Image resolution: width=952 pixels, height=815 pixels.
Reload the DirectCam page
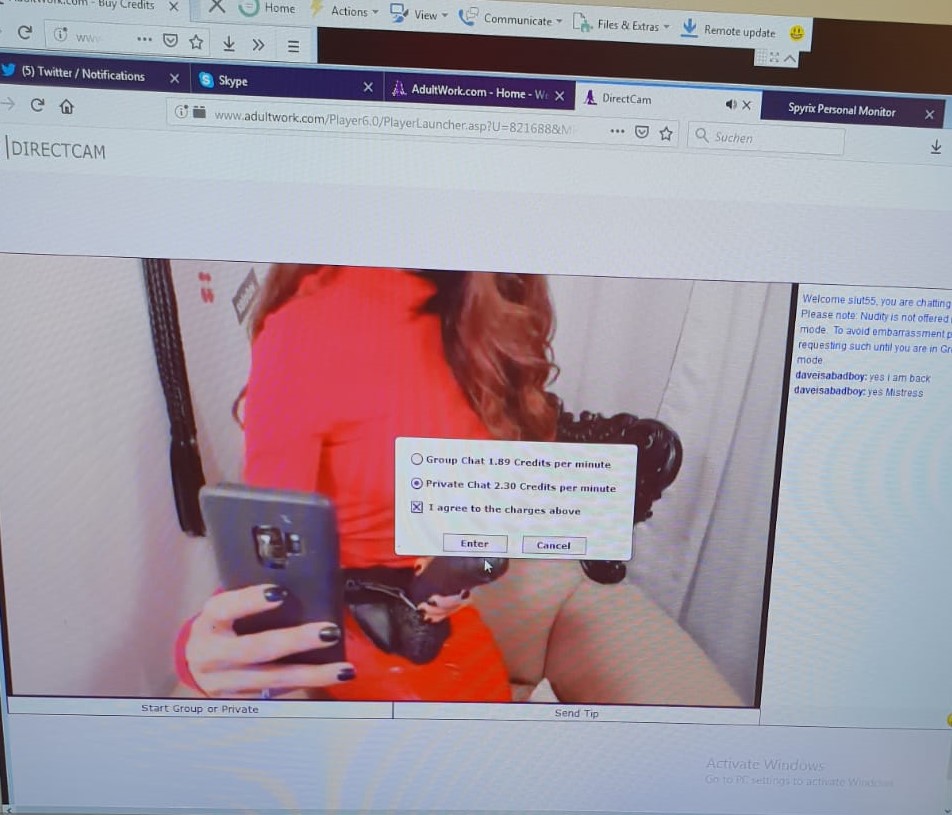(x=37, y=105)
